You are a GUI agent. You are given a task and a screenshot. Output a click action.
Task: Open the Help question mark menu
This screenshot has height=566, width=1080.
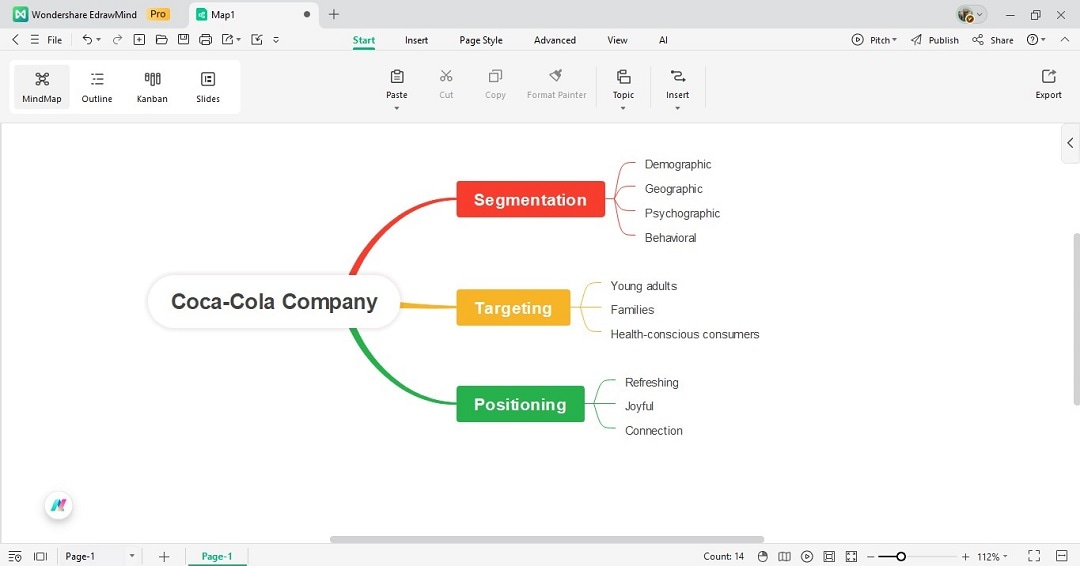tap(1036, 40)
